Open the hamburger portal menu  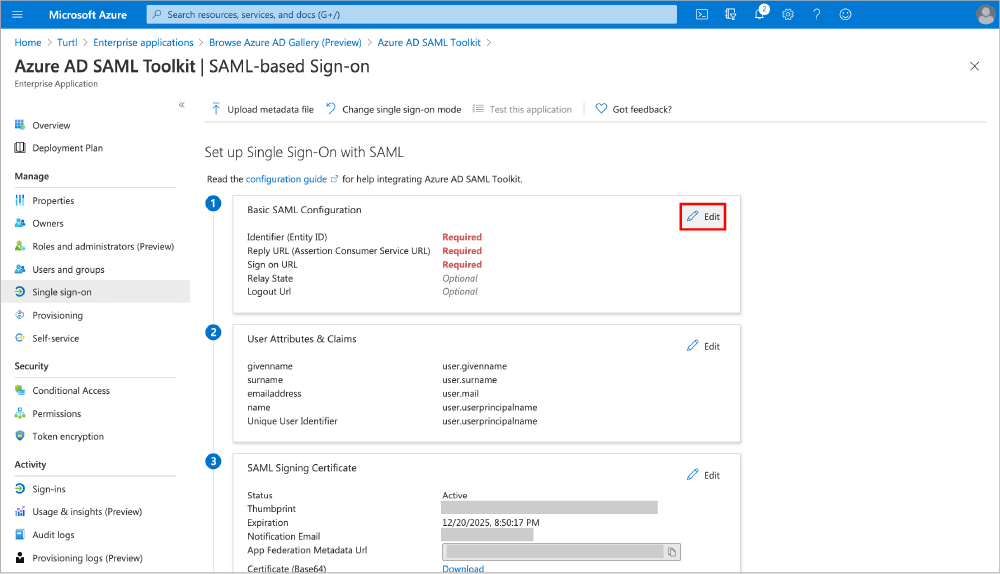20,14
